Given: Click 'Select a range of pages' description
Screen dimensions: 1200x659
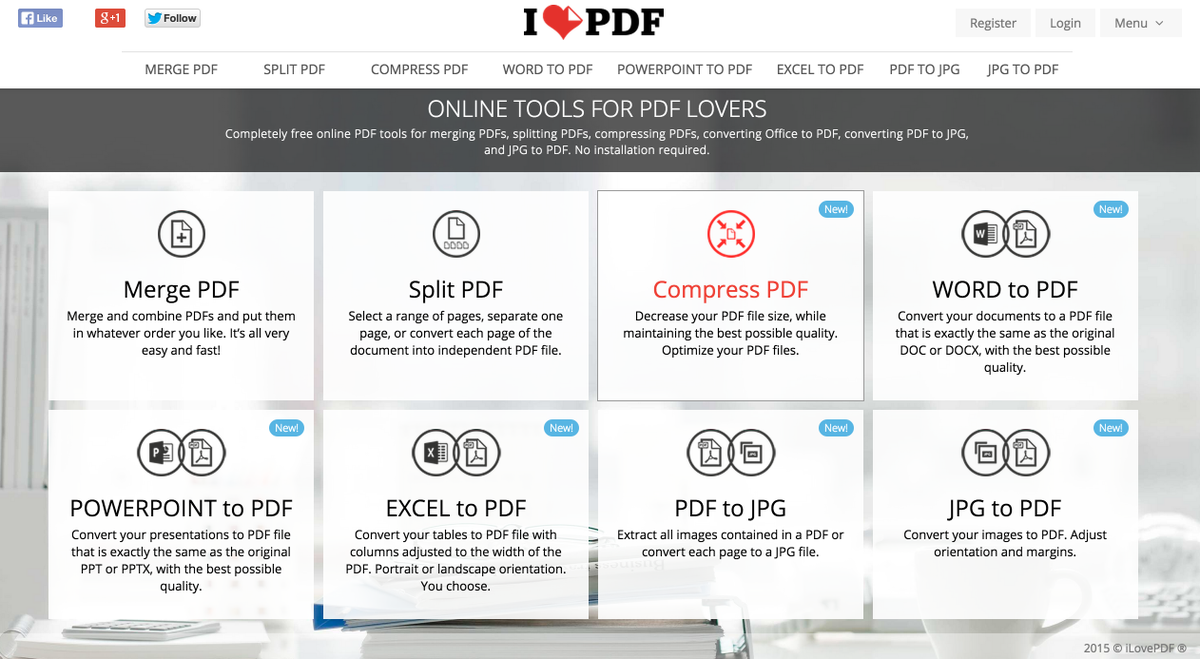Looking at the screenshot, I should coord(455,333).
